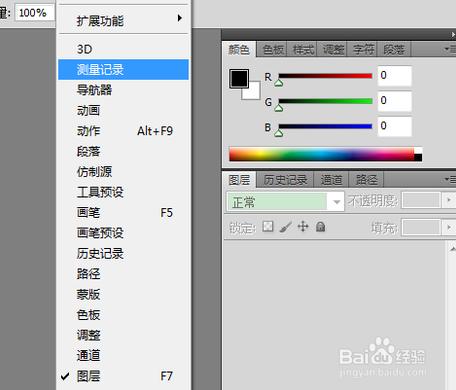This screenshot has width=456, height=390.
Task: Click the black foreground color swatch
Action: click(239, 78)
